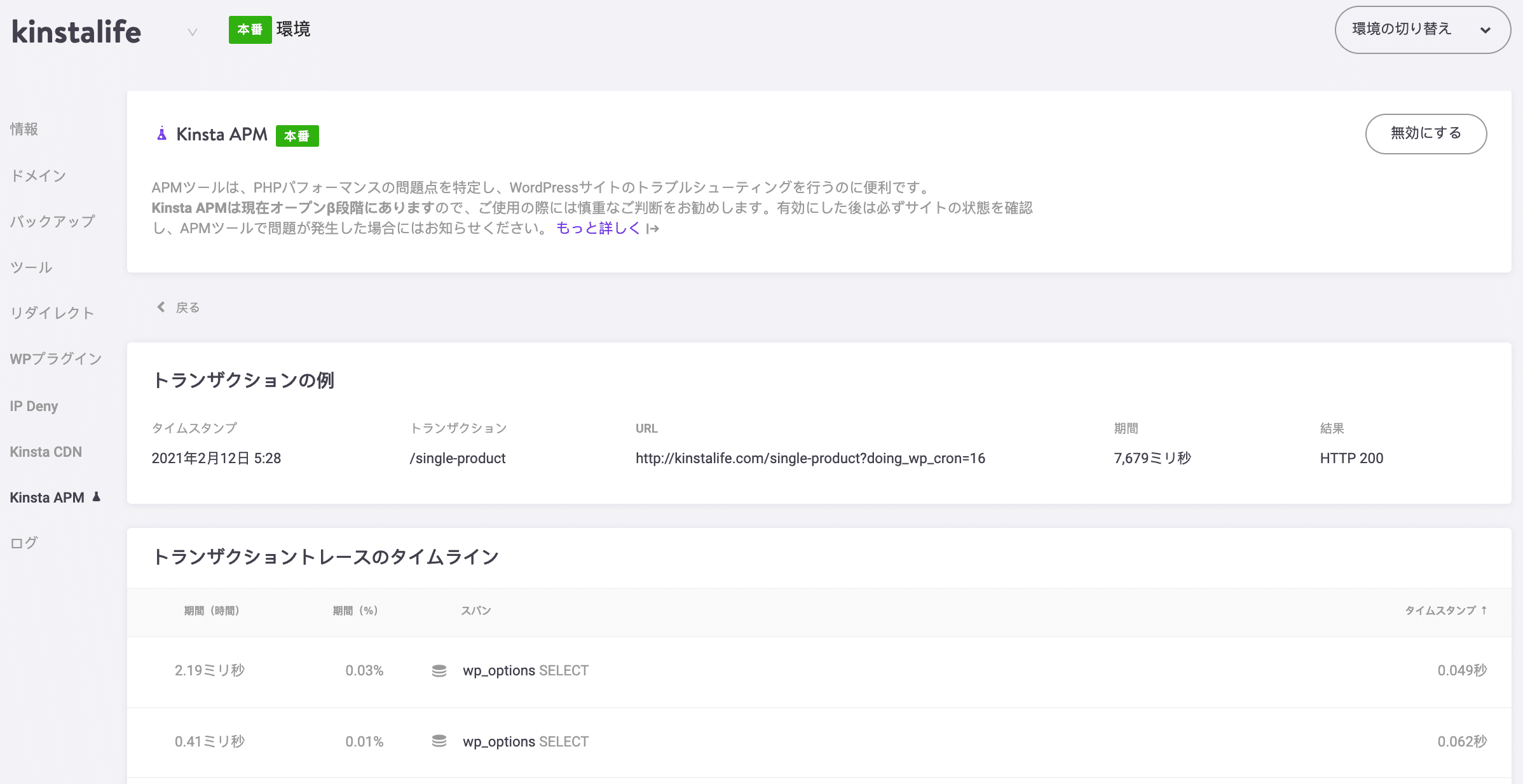
Task: Click the external link icon after もっと詳しく
Action: tap(653, 229)
